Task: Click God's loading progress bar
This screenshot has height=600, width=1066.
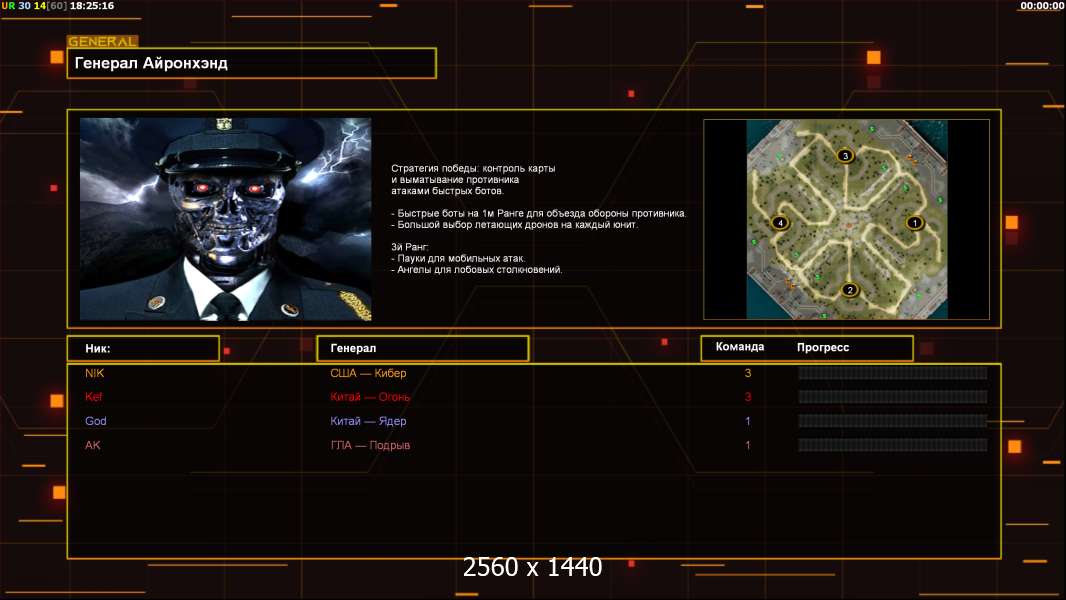Action: (x=893, y=421)
